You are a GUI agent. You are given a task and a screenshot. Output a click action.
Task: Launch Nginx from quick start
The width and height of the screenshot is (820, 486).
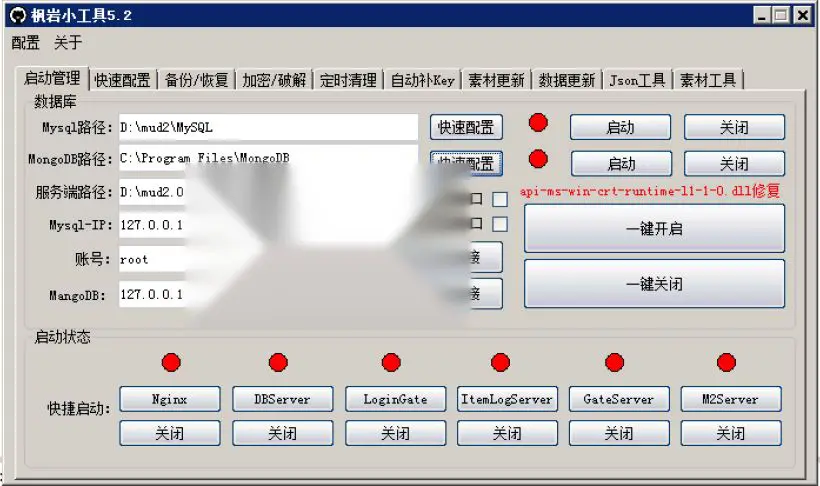coord(169,399)
